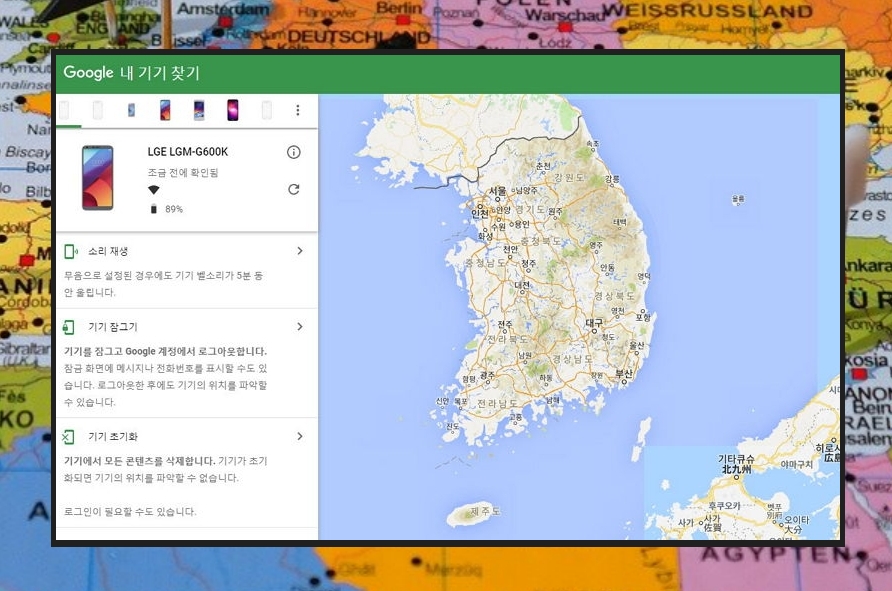Click the 로그인이 필요할 수도 있습니다 note
This screenshot has height=591, width=892.
tap(130, 511)
